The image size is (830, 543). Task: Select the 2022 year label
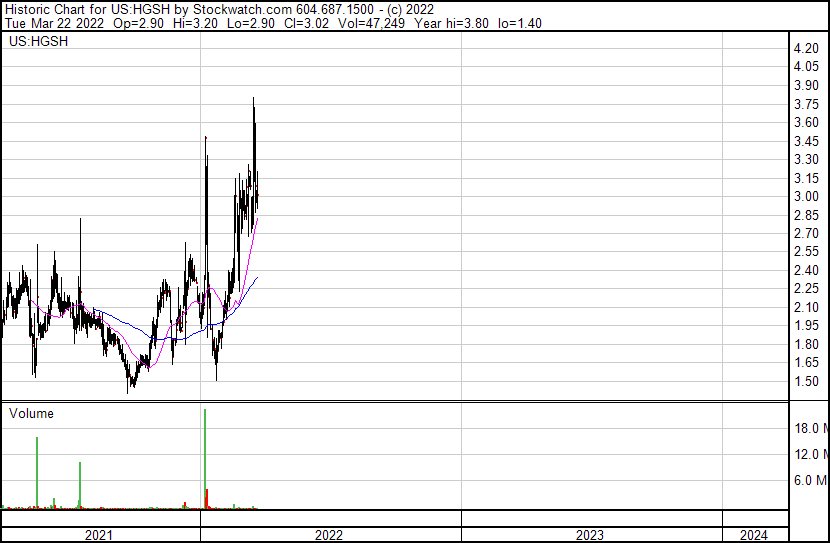328,535
